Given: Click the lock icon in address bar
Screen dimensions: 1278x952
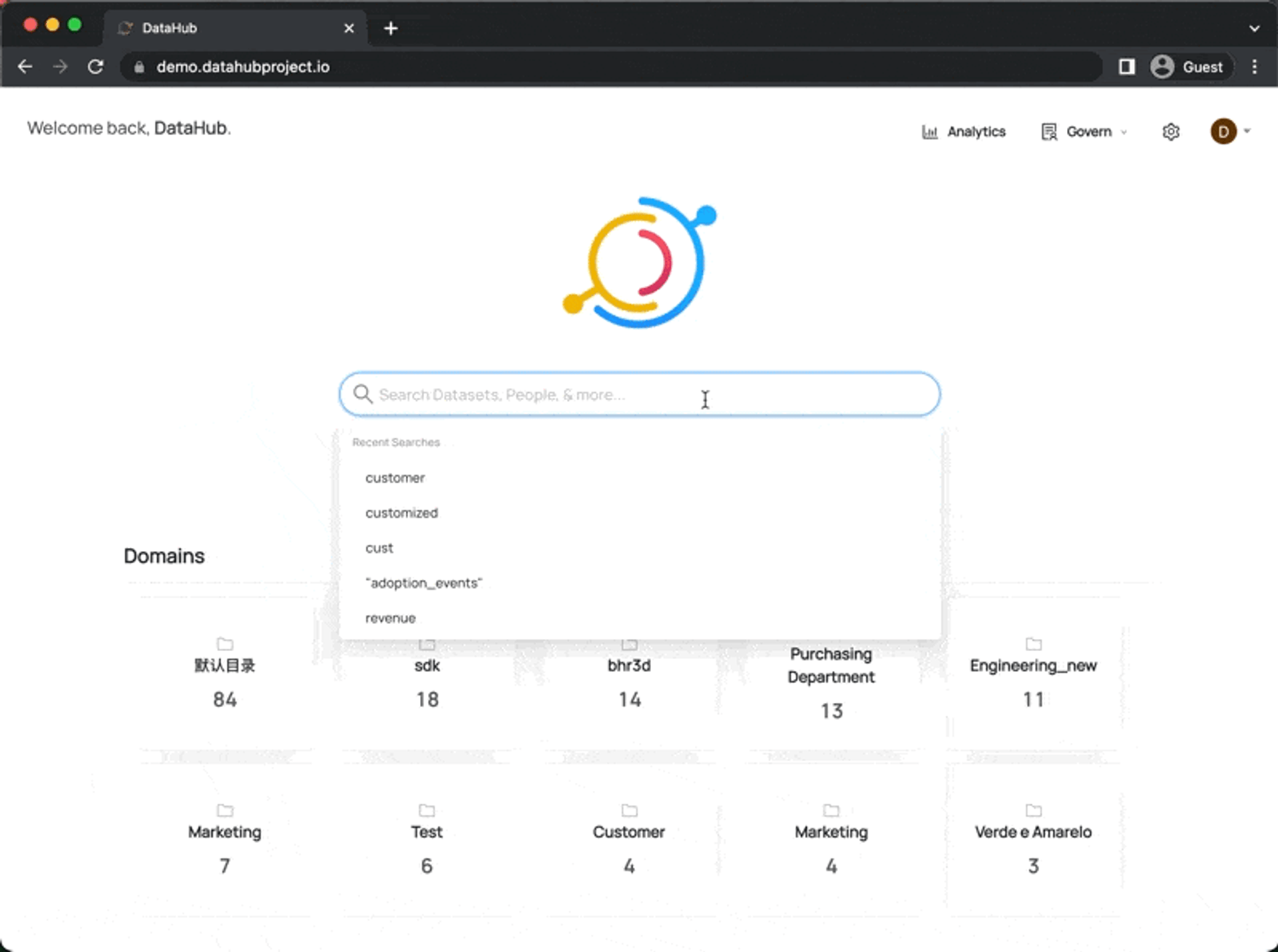Looking at the screenshot, I should [x=139, y=67].
